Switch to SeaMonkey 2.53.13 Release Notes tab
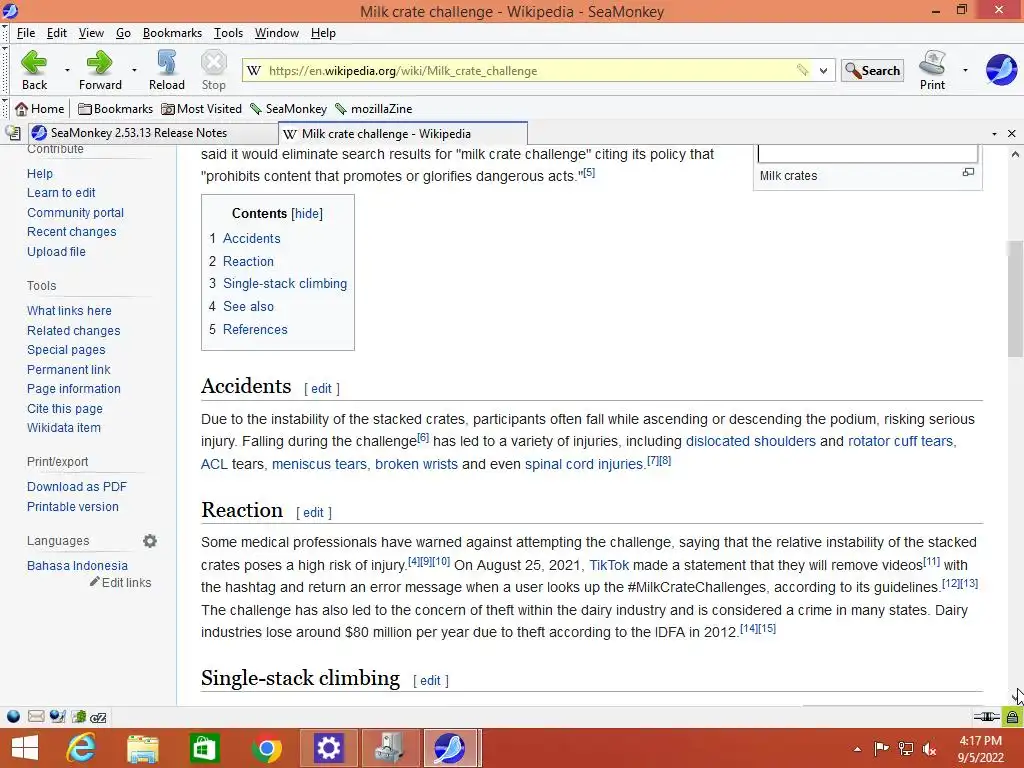 click(152, 133)
